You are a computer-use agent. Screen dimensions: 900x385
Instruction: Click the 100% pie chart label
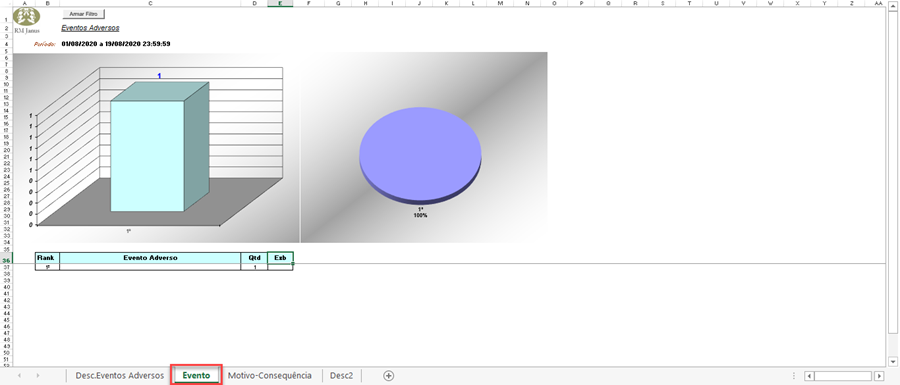[421, 215]
